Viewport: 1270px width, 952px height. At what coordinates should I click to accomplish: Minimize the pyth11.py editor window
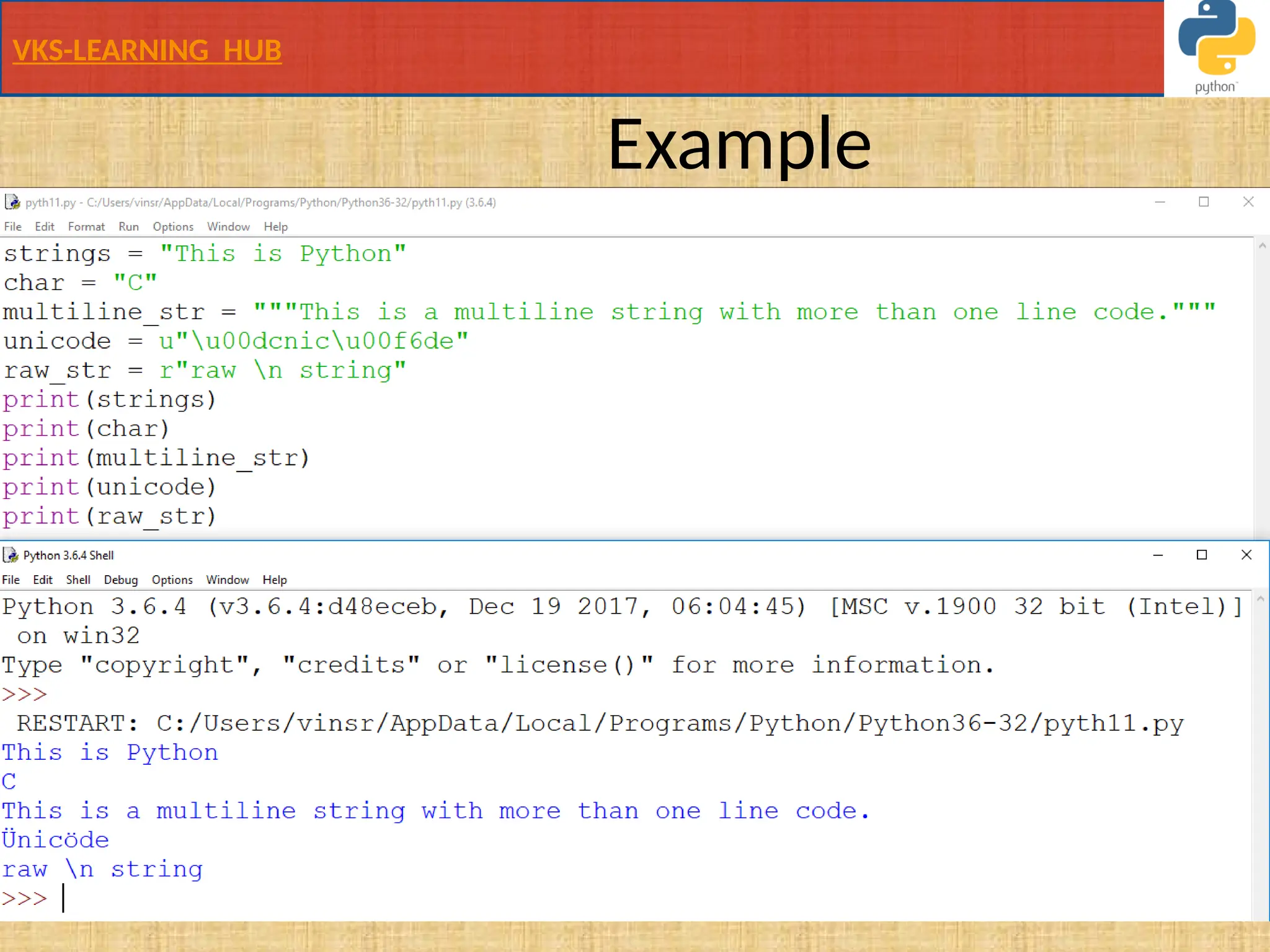(1160, 202)
